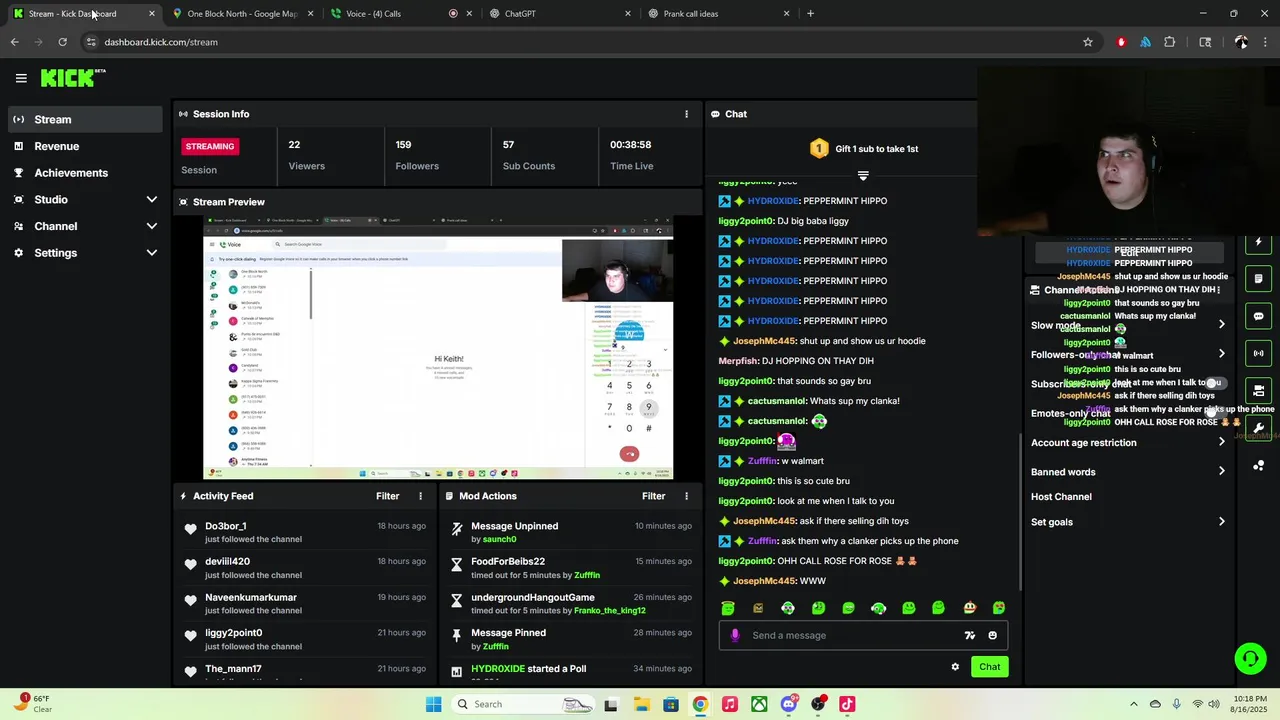Select Stream in the sidebar

pyautogui.click(x=85, y=119)
